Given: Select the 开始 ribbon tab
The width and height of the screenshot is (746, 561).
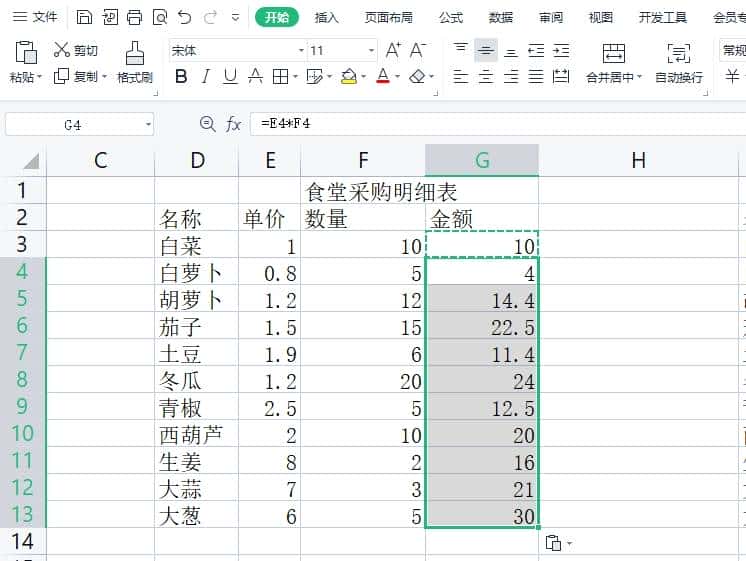Looking at the screenshot, I should (x=276, y=18).
